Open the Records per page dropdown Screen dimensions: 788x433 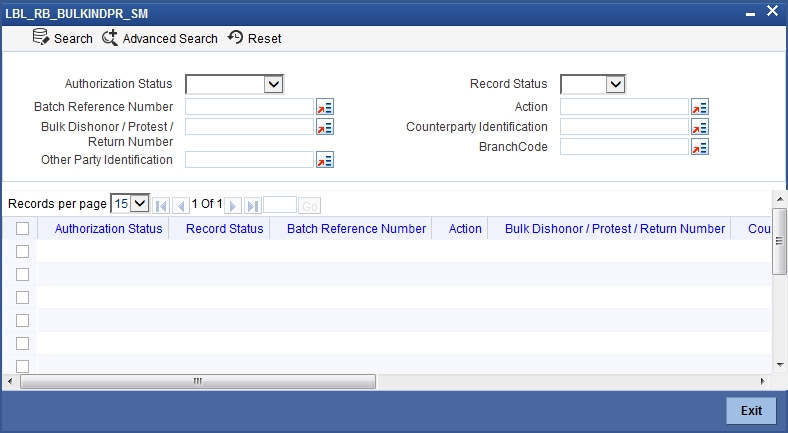130,203
